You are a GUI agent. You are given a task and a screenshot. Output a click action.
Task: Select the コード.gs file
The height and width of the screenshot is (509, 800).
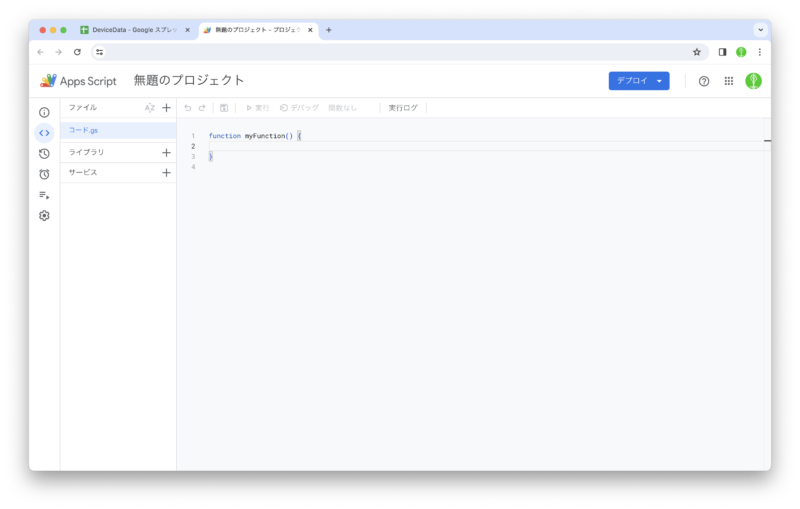(118, 130)
